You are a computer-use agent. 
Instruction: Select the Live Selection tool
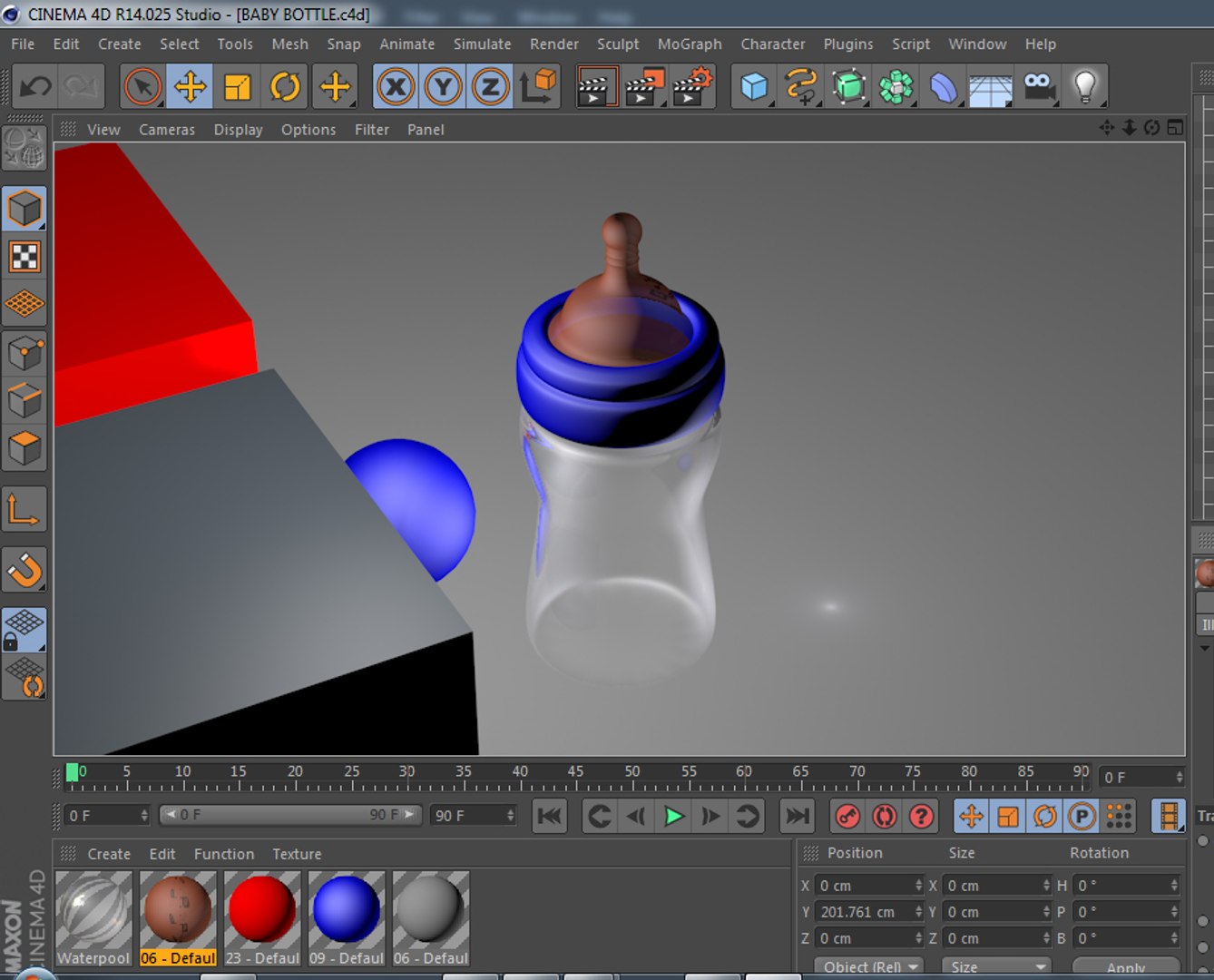point(142,87)
